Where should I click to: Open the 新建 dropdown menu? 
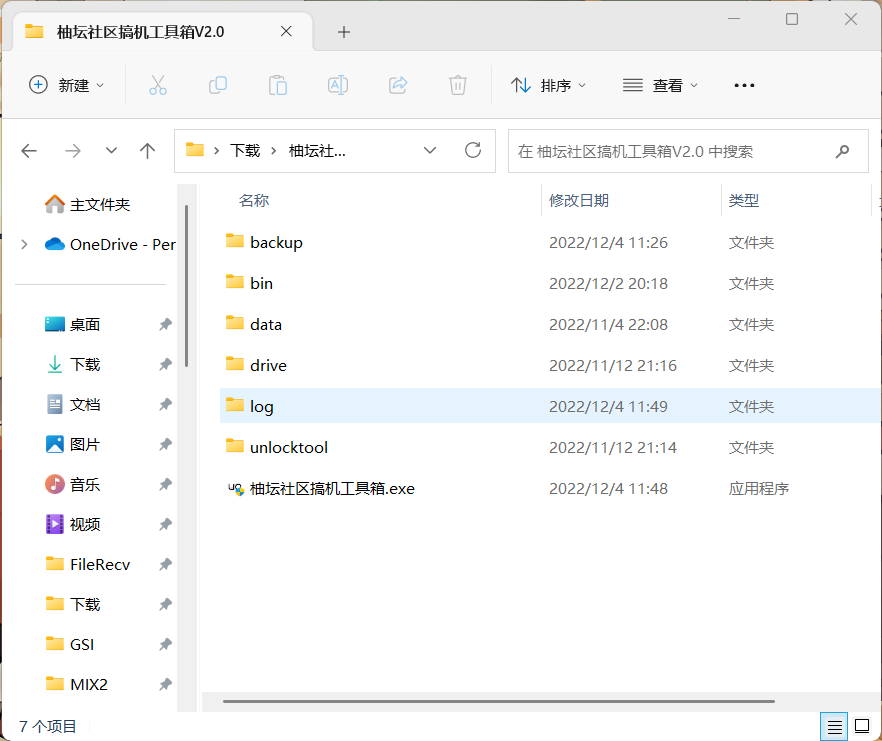[67, 85]
